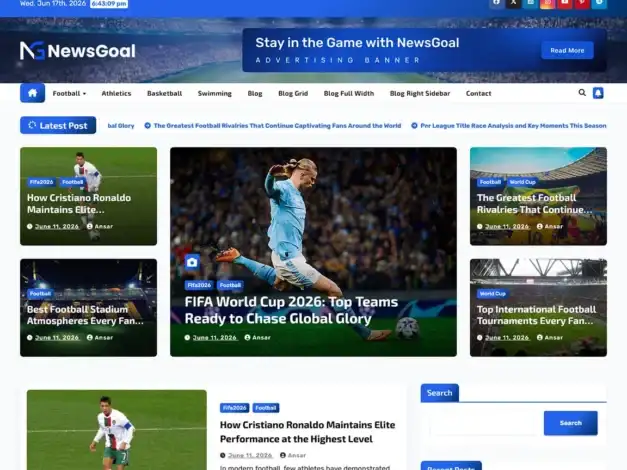Open the Blog Grid menu item
This screenshot has width=627, height=470.
293,93
